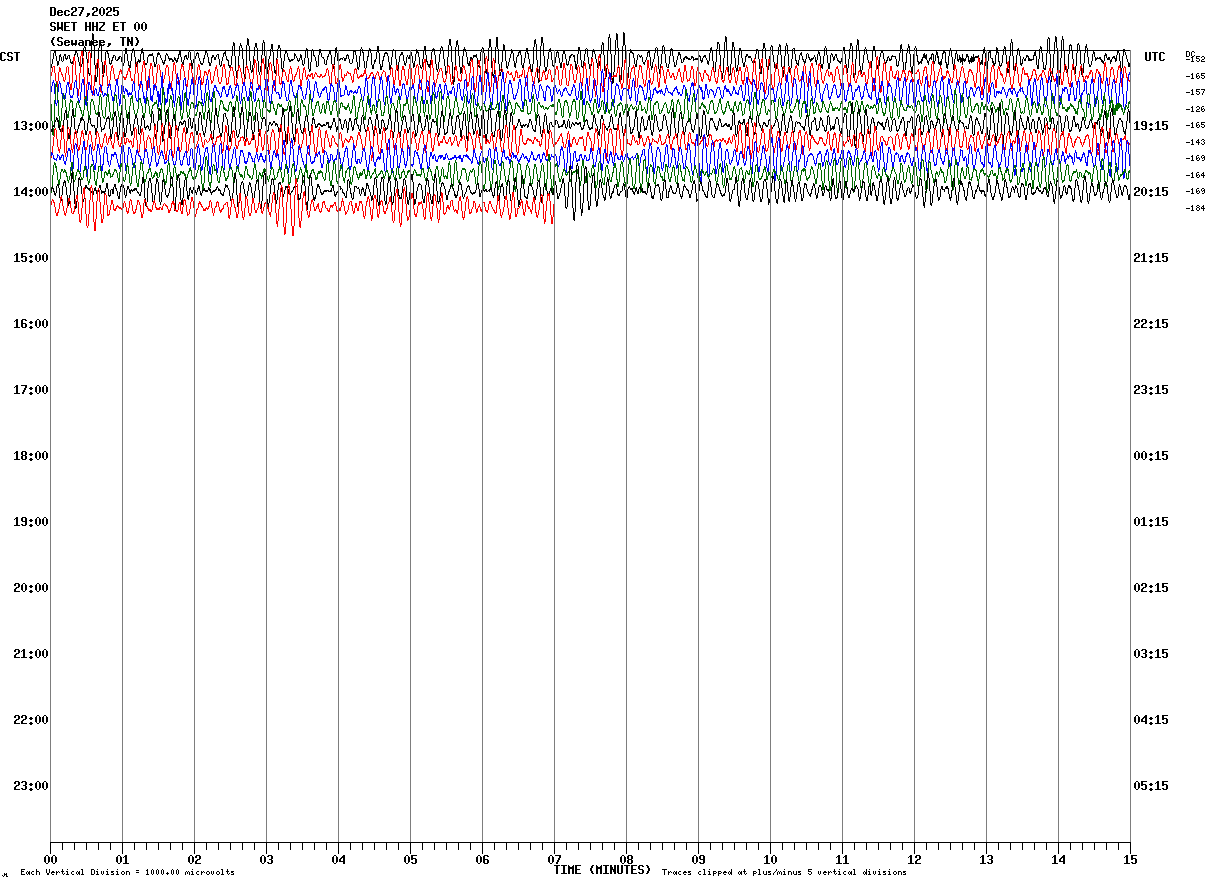
Task: Select the 16:00 CST time label
Action: point(31,324)
